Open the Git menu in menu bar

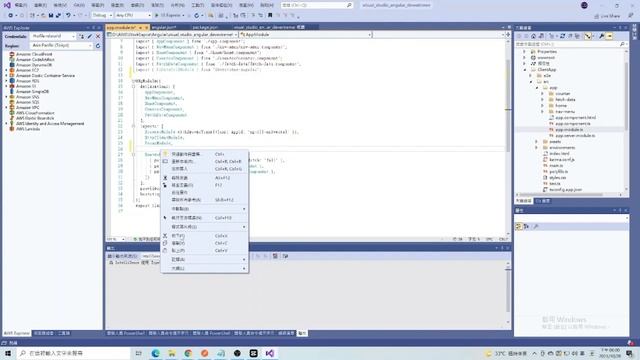click(79, 5)
